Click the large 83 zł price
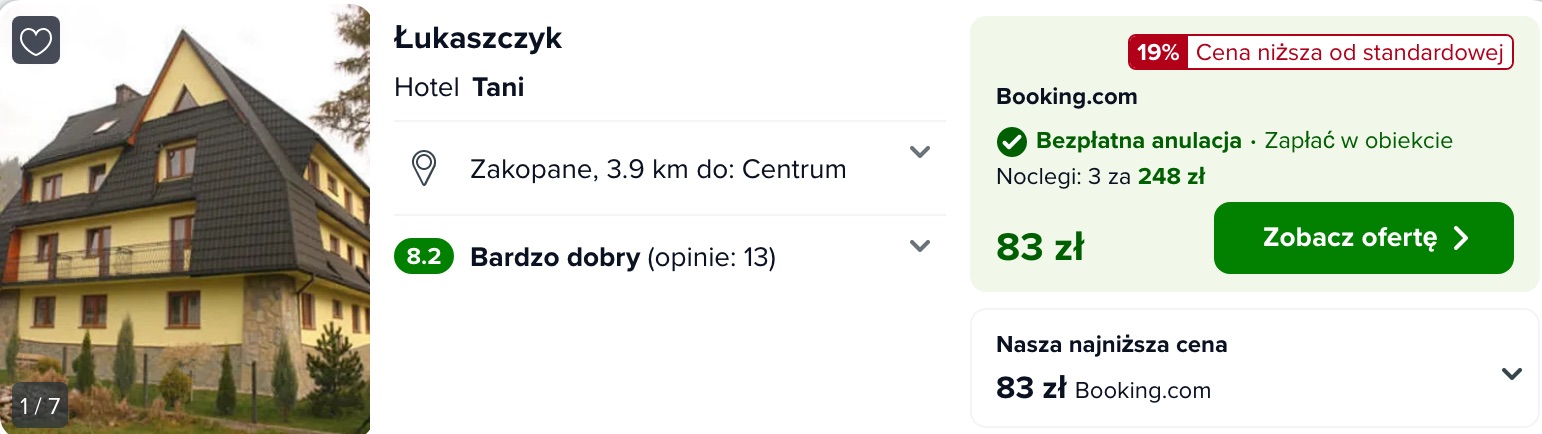The image size is (1542, 434). [x=1040, y=247]
